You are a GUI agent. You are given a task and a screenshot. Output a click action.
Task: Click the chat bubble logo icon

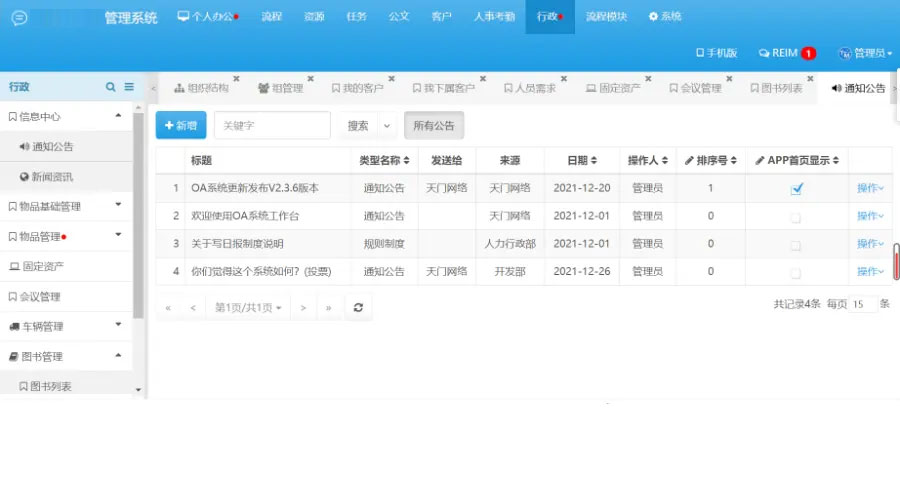tap(19, 18)
